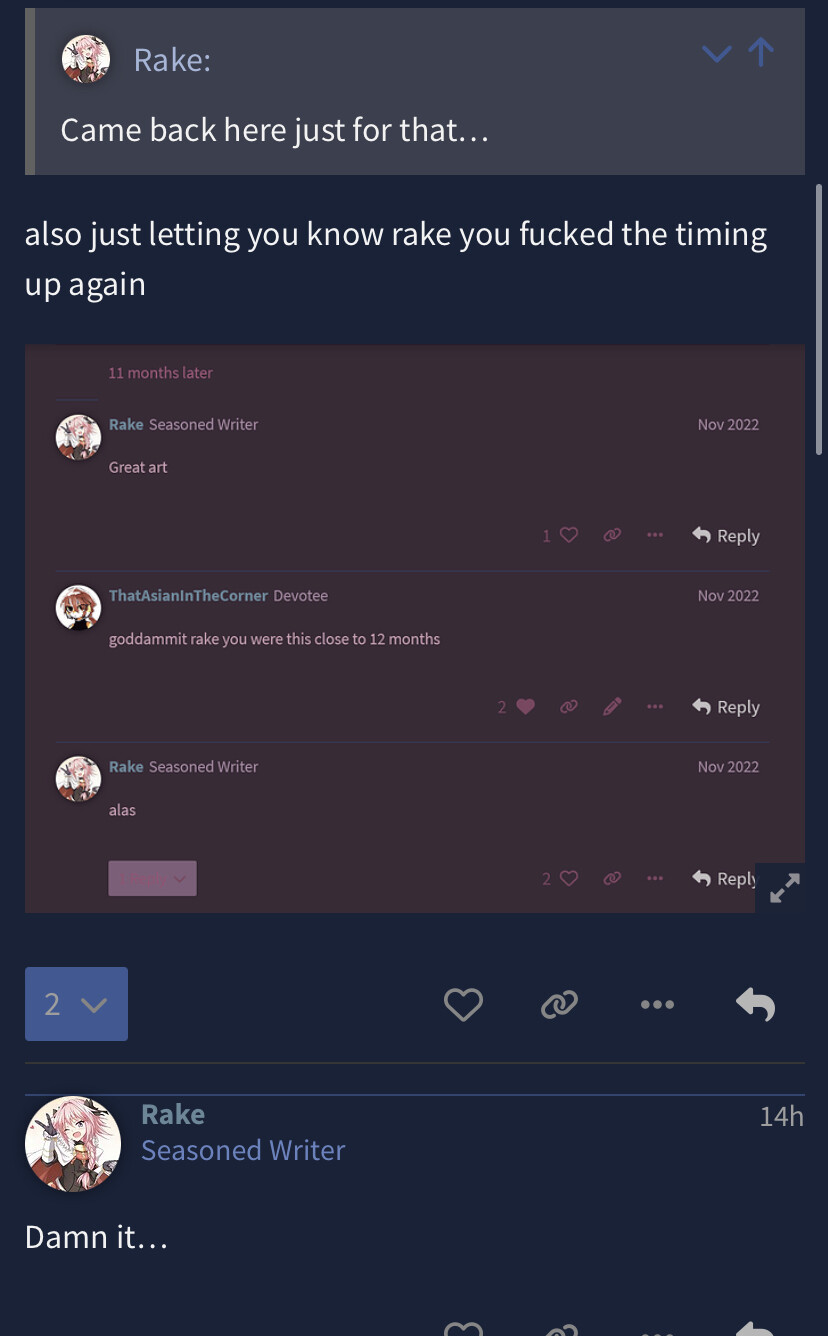
Task: Enlarge the embedded screenshot with expand icon
Action: (x=785, y=888)
